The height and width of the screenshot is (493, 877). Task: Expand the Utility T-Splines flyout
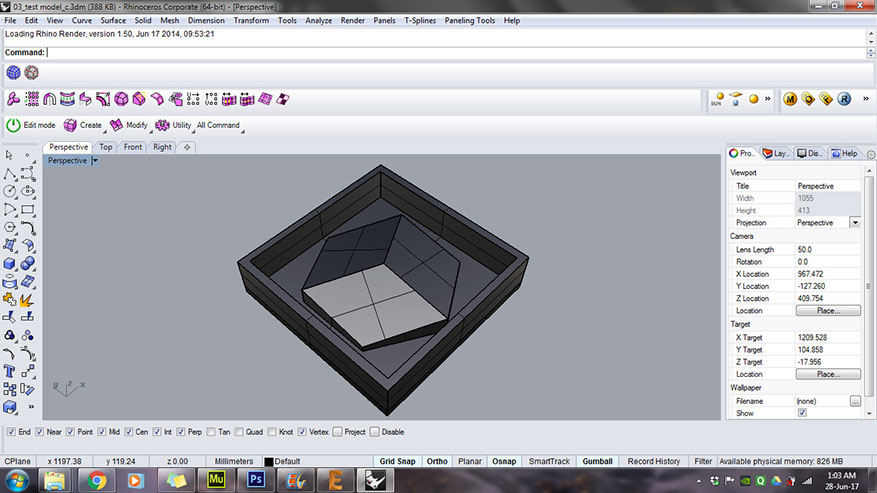pyautogui.click(x=194, y=132)
